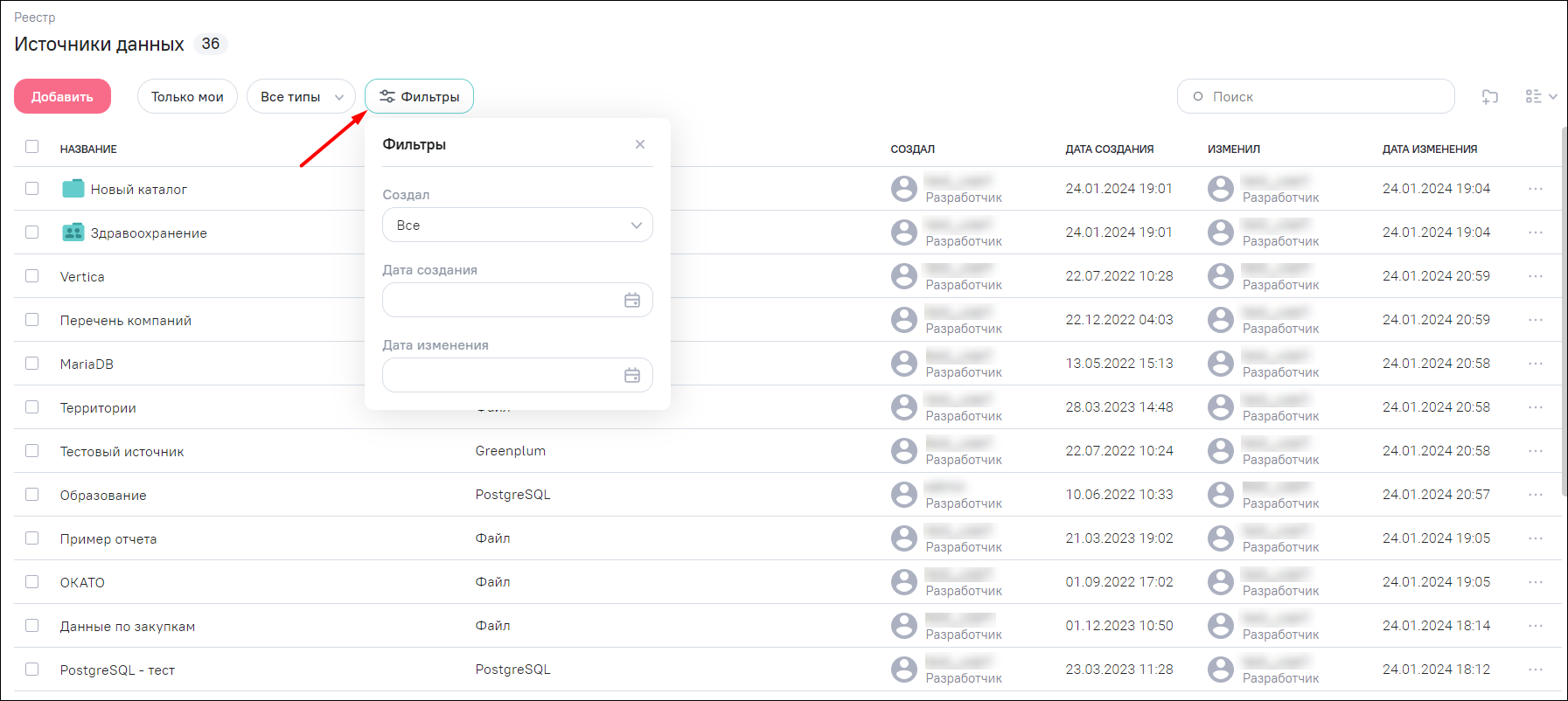This screenshot has height=701, width=1568.
Task: Open more actions for Пример отчета row
Action: click(x=1536, y=538)
